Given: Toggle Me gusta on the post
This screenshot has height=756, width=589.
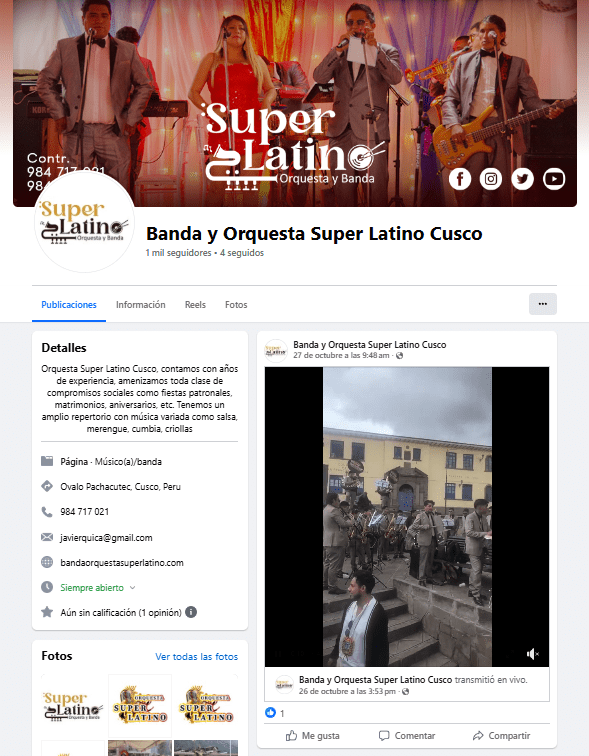Looking at the screenshot, I should (x=312, y=736).
